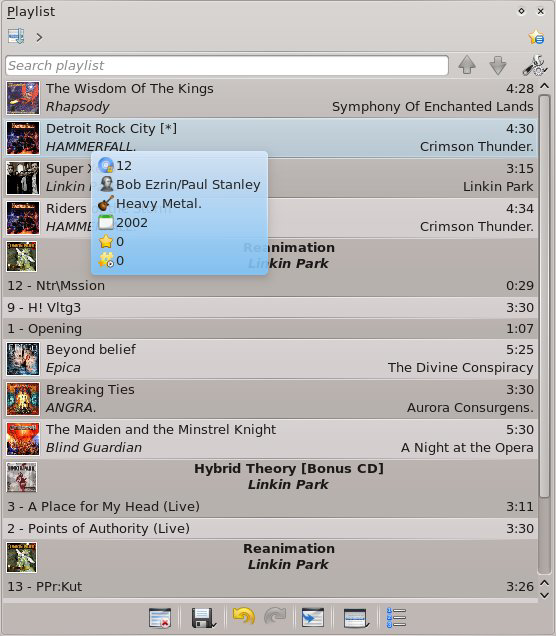The height and width of the screenshot is (636, 556).
Task: Click the clear playlist icon
Action: click(160, 618)
